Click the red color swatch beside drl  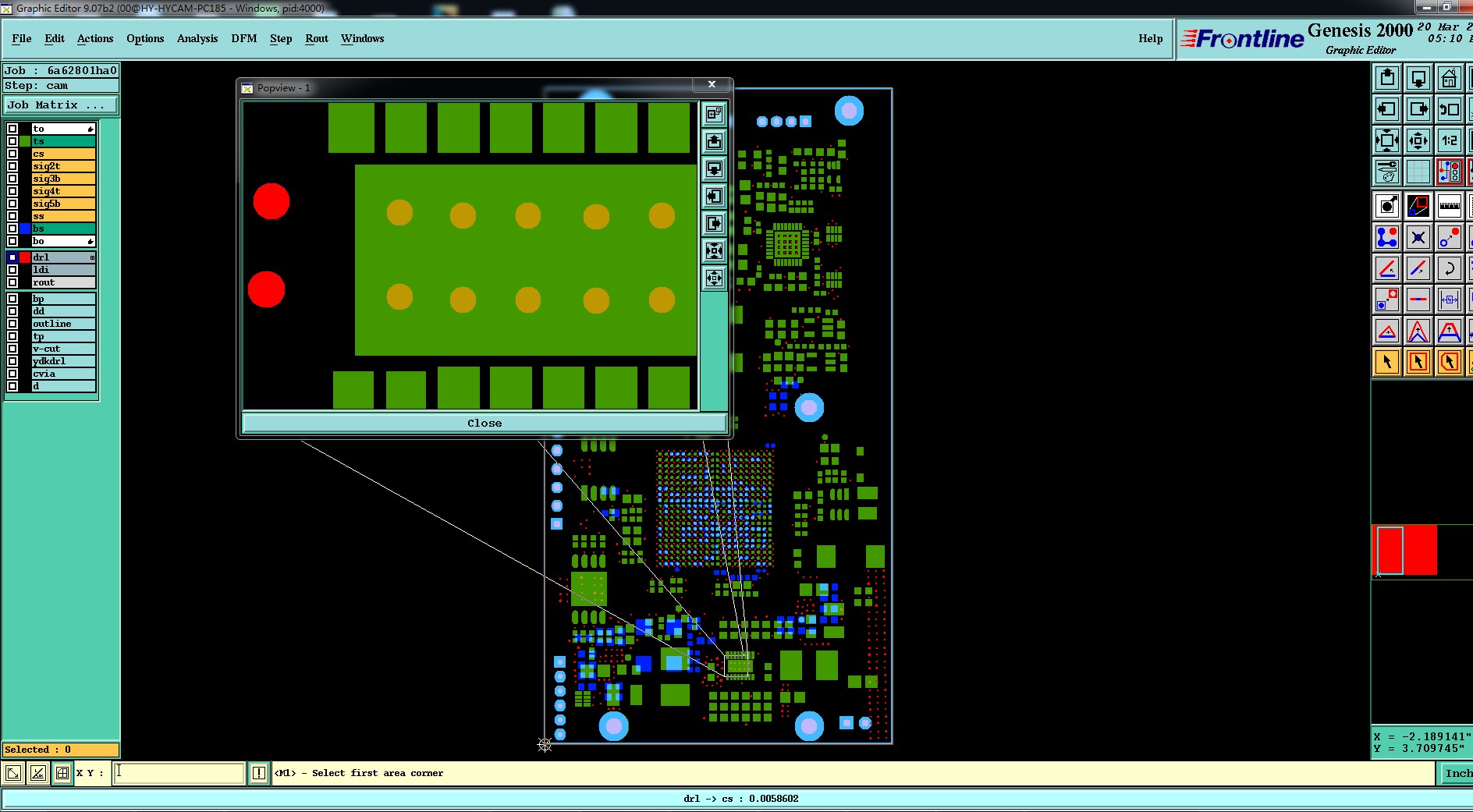coord(25,257)
